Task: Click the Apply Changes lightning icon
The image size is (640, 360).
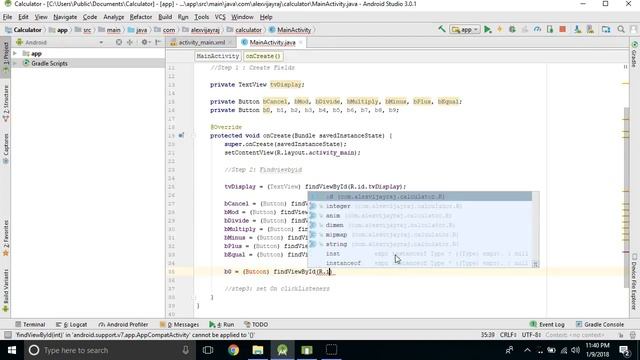Action: coord(500,29)
